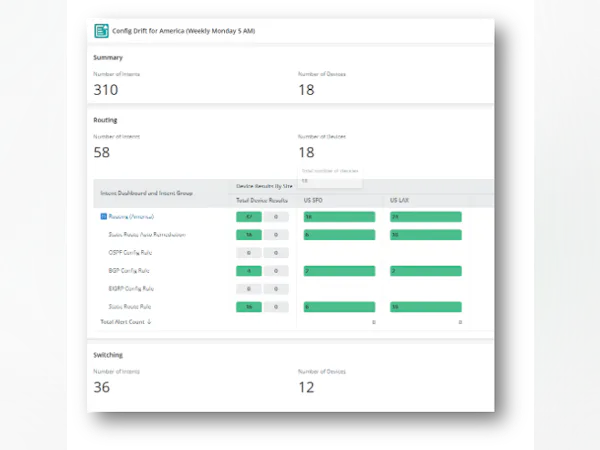Click Static Route Rule US SFO bar

339,307
